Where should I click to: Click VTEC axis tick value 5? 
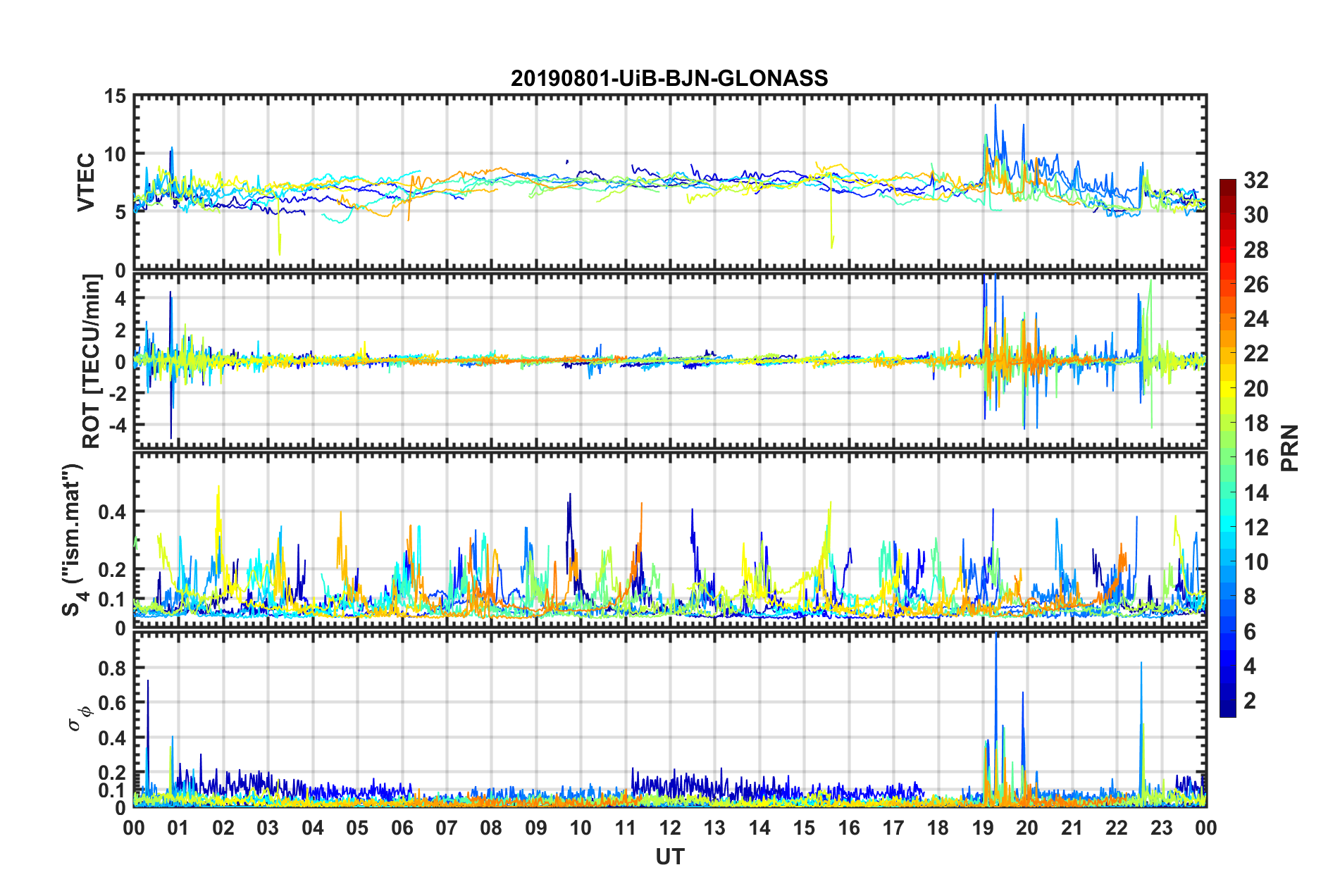[120, 213]
